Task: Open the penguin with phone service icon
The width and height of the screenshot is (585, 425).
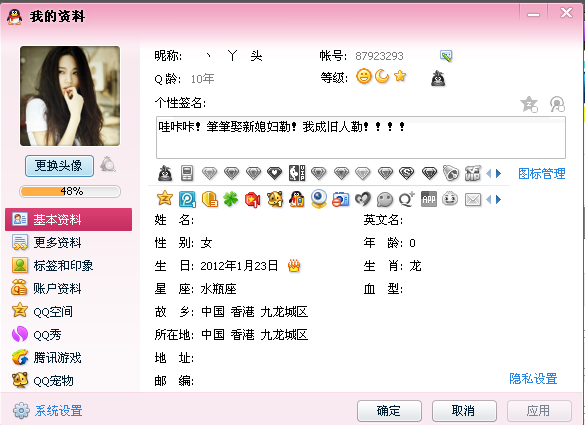Action: tap(297, 199)
